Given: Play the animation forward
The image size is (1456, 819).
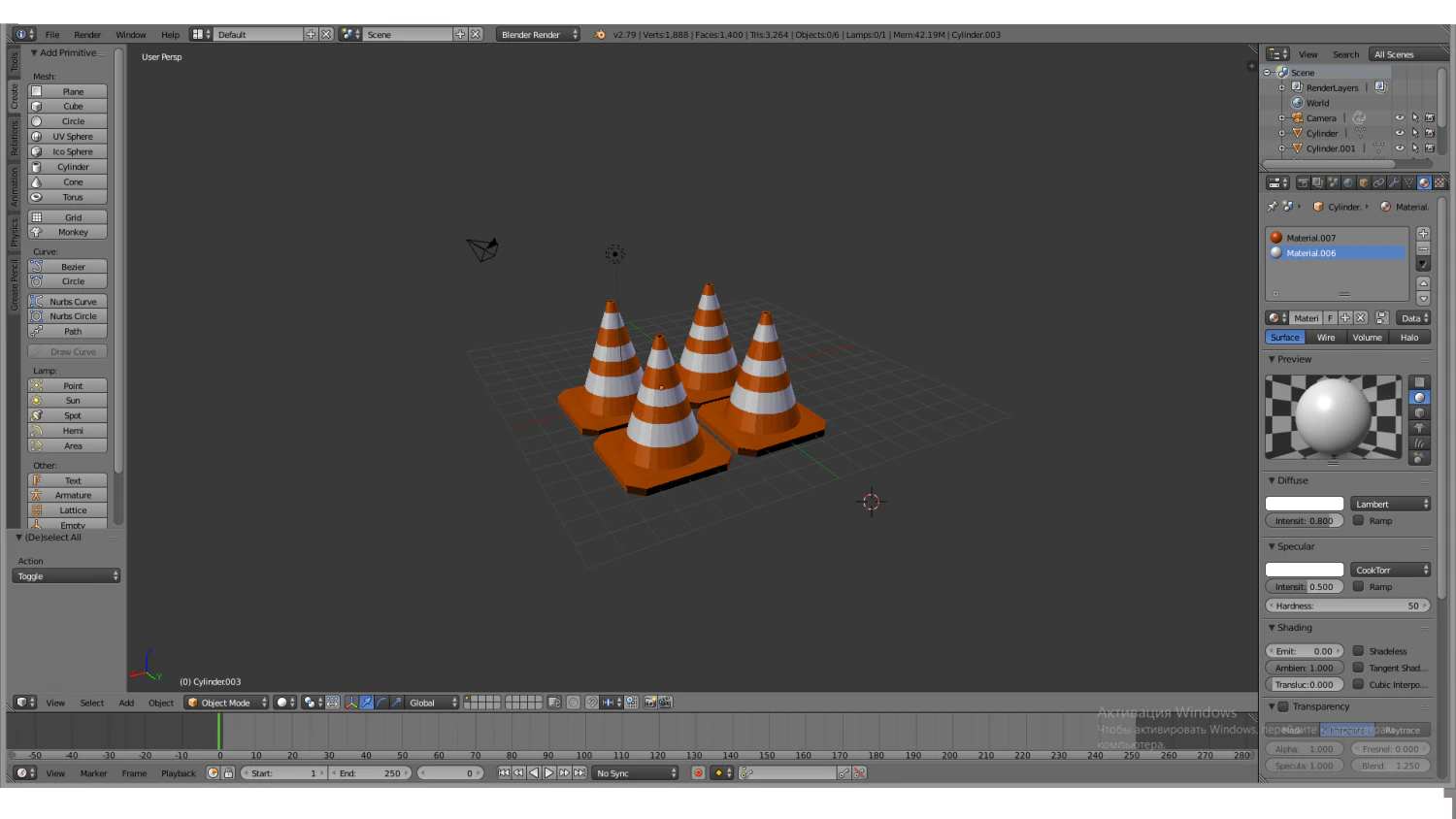Looking at the screenshot, I should click(548, 773).
